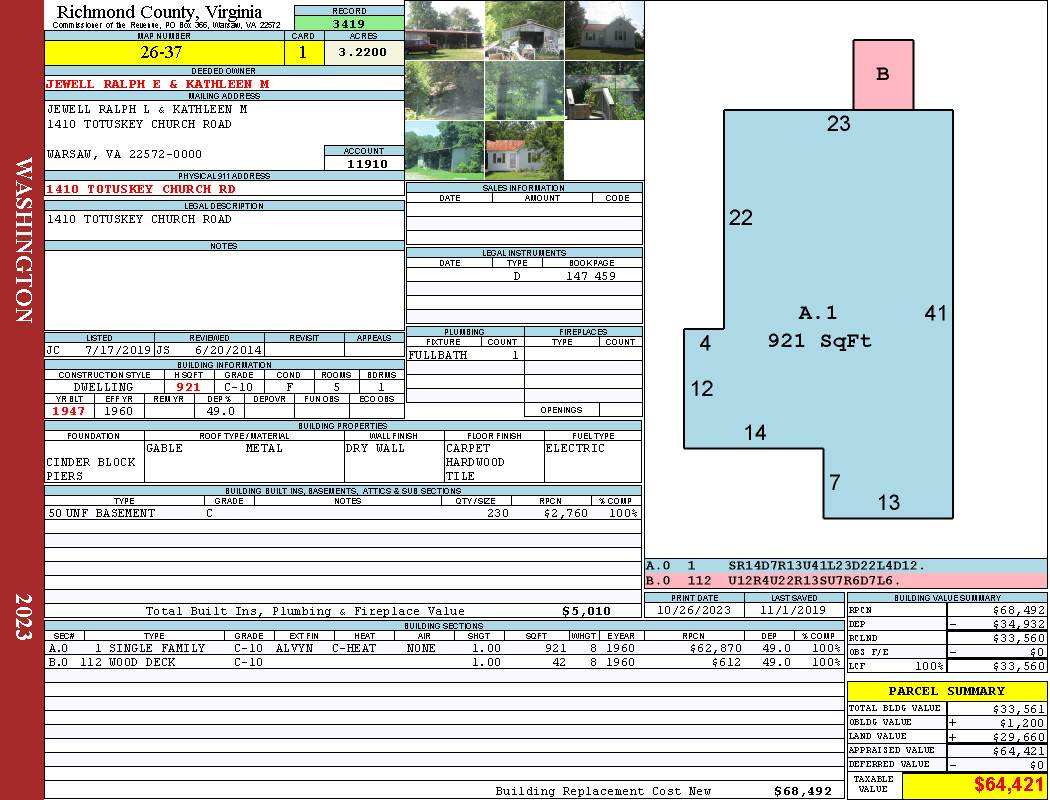Click the card number 1 field

[303, 52]
